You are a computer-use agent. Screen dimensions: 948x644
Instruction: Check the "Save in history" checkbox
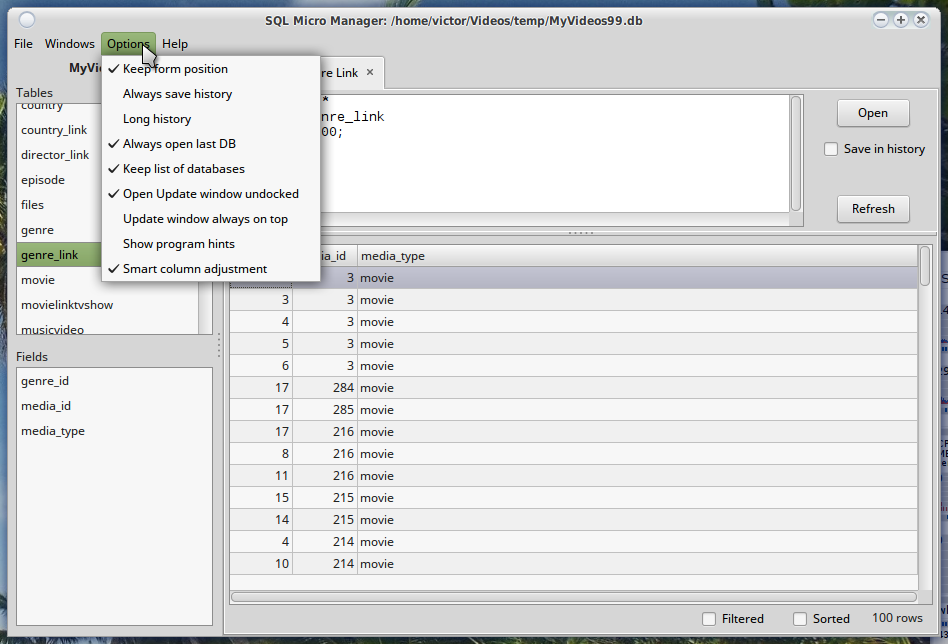click(x=831, y=148)
